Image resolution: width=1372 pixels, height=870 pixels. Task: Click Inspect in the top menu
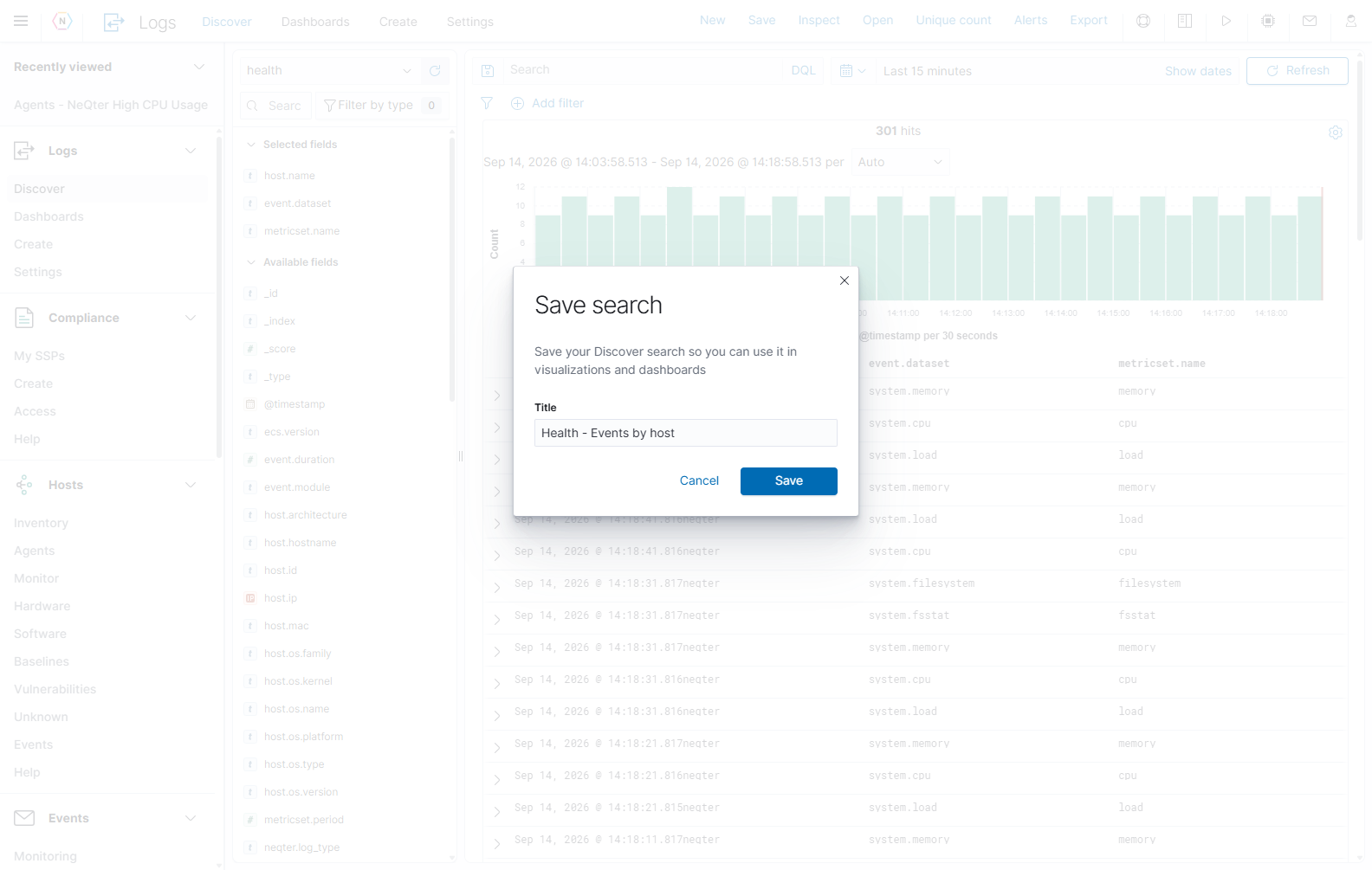pyautogui.click(x=819, y=20)
